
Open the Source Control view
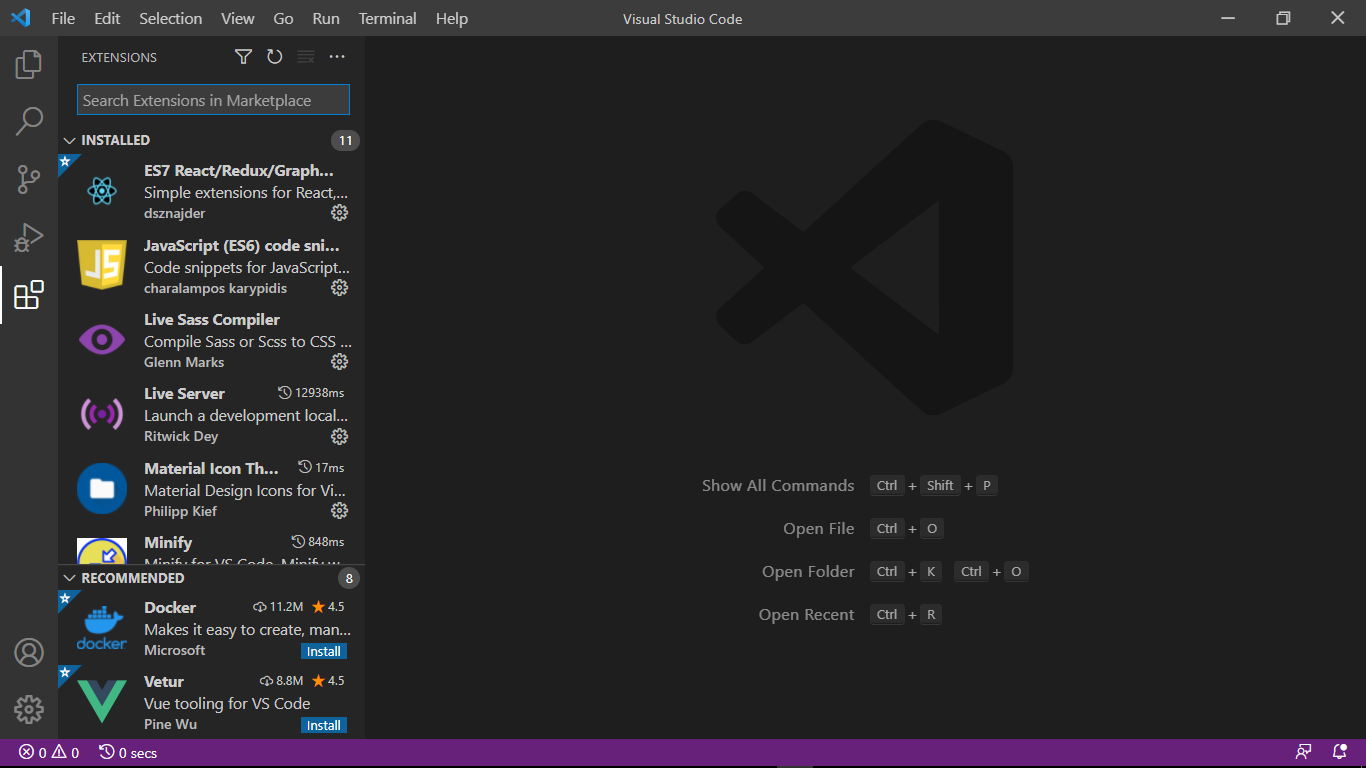click(x=29, y=180)
